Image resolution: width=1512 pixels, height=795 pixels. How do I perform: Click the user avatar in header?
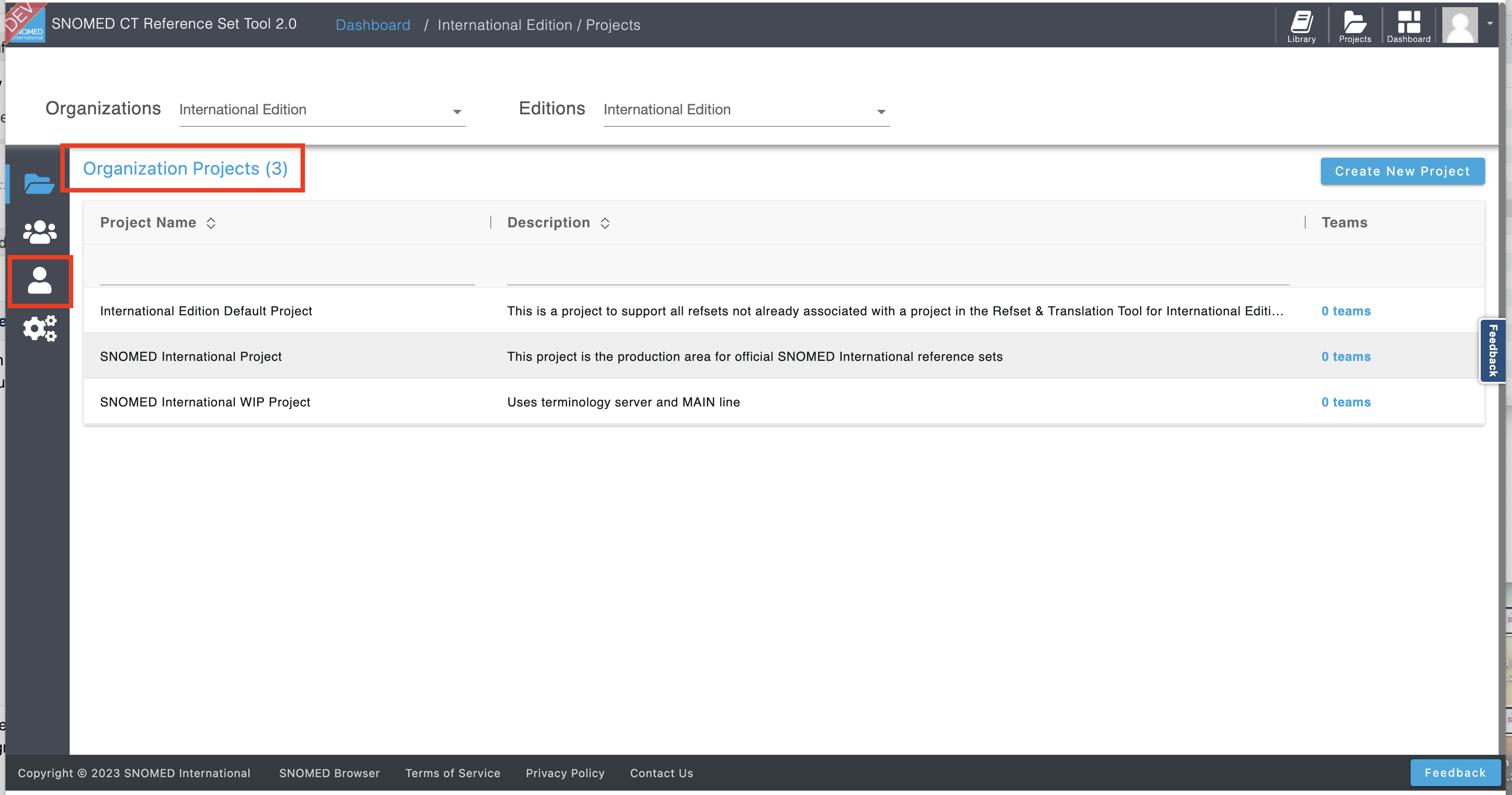1460,25
